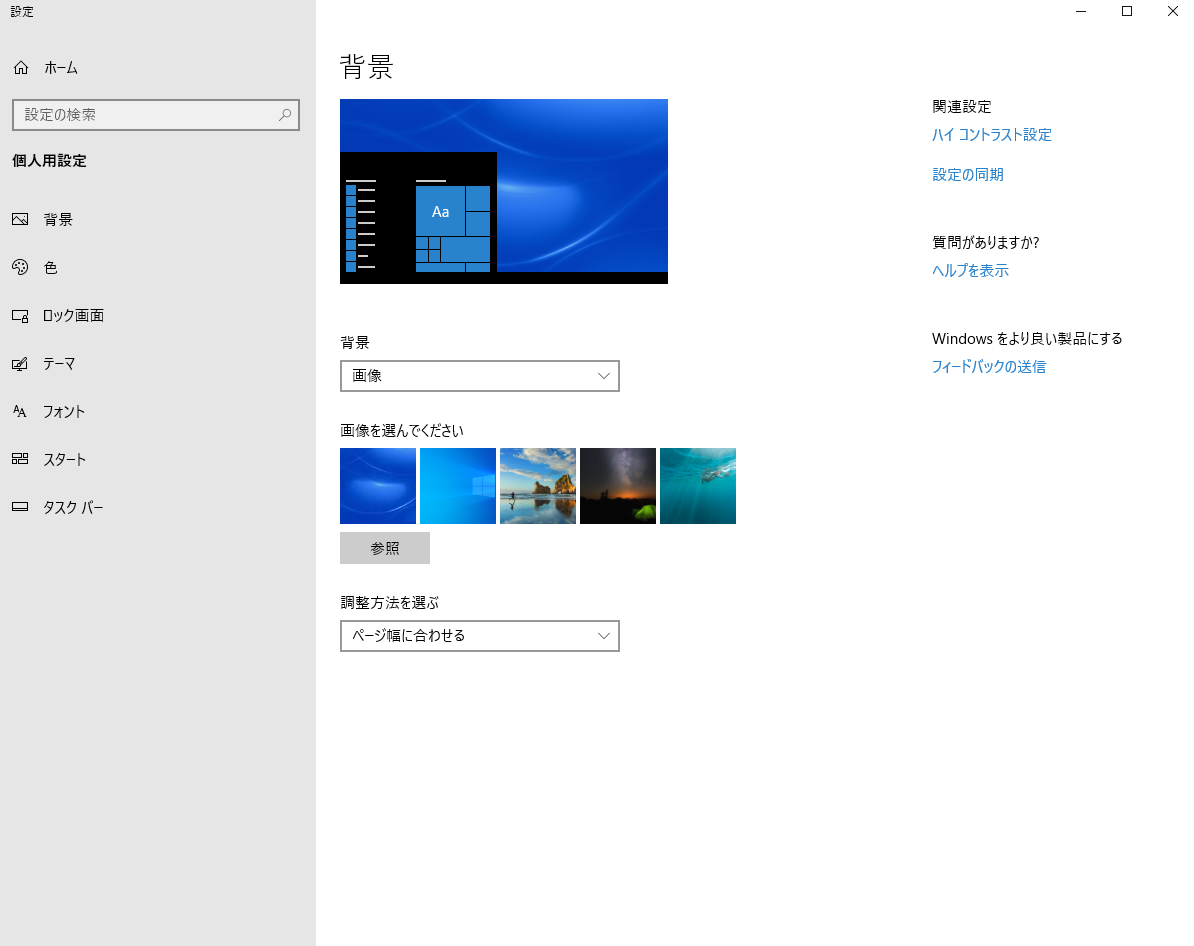
Task: Click the フォント font icon
Action: tap(20, 412)
